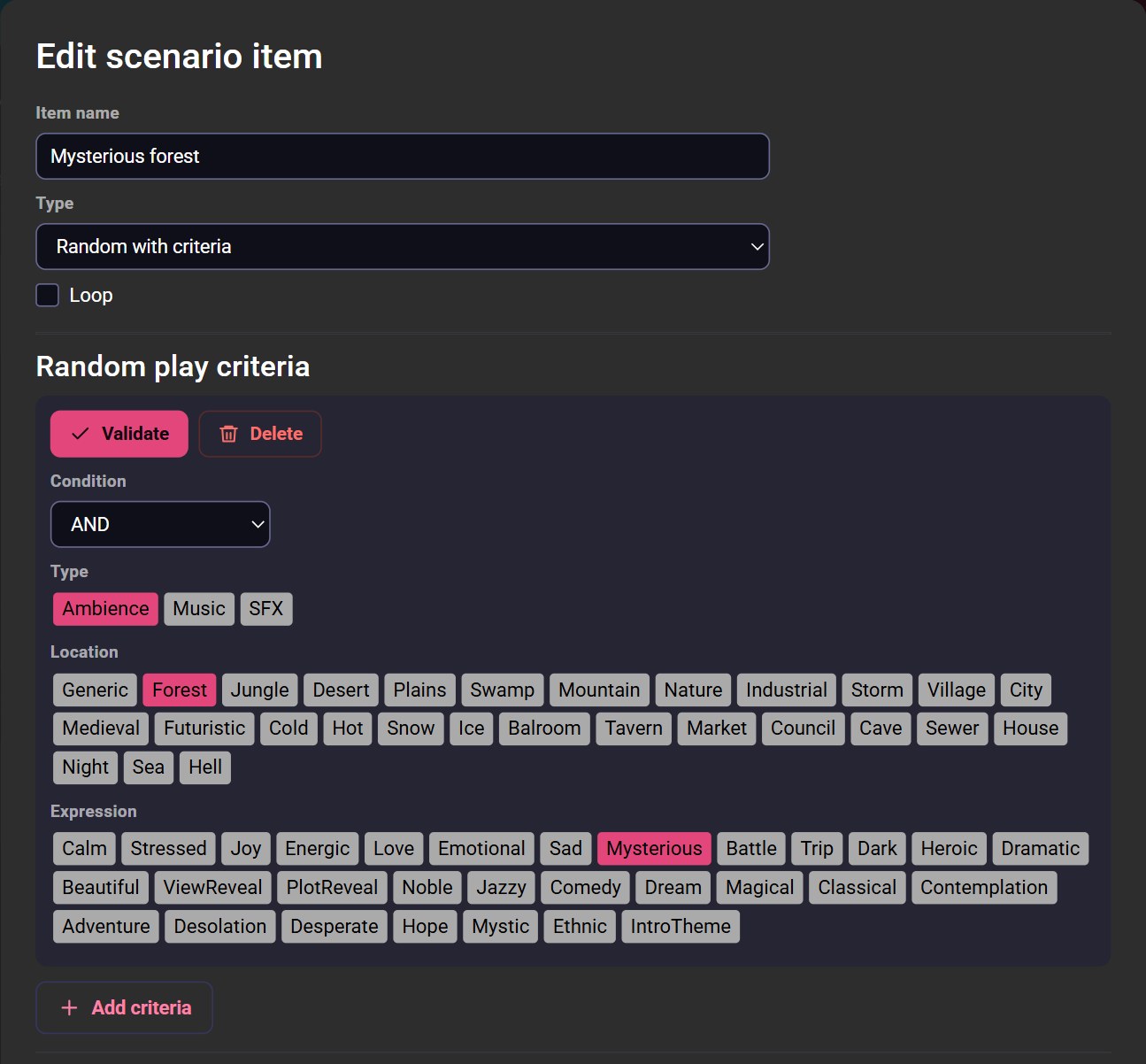Select the Calm expression tag
This screenshot has width=1146, height=1064.
(x=84, y=849)
